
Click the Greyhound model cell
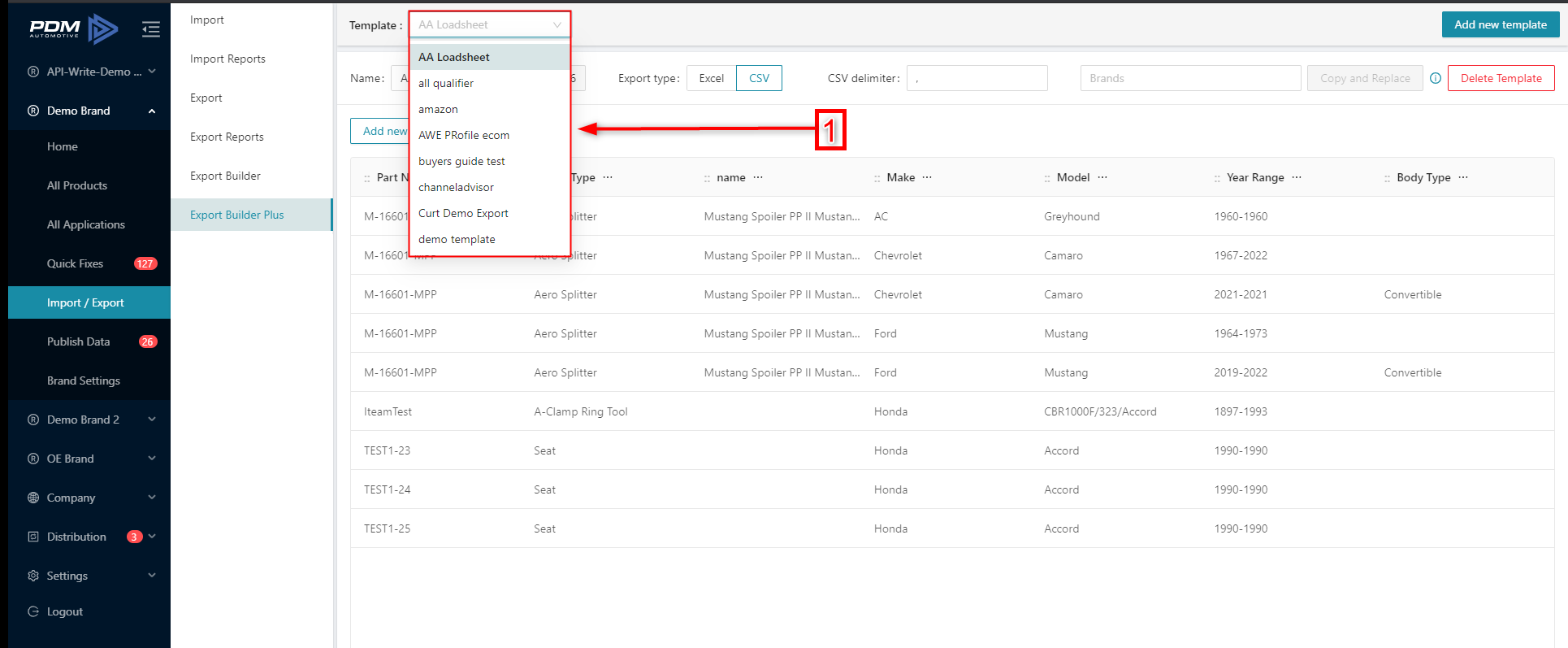click(x=1072, y=216)
